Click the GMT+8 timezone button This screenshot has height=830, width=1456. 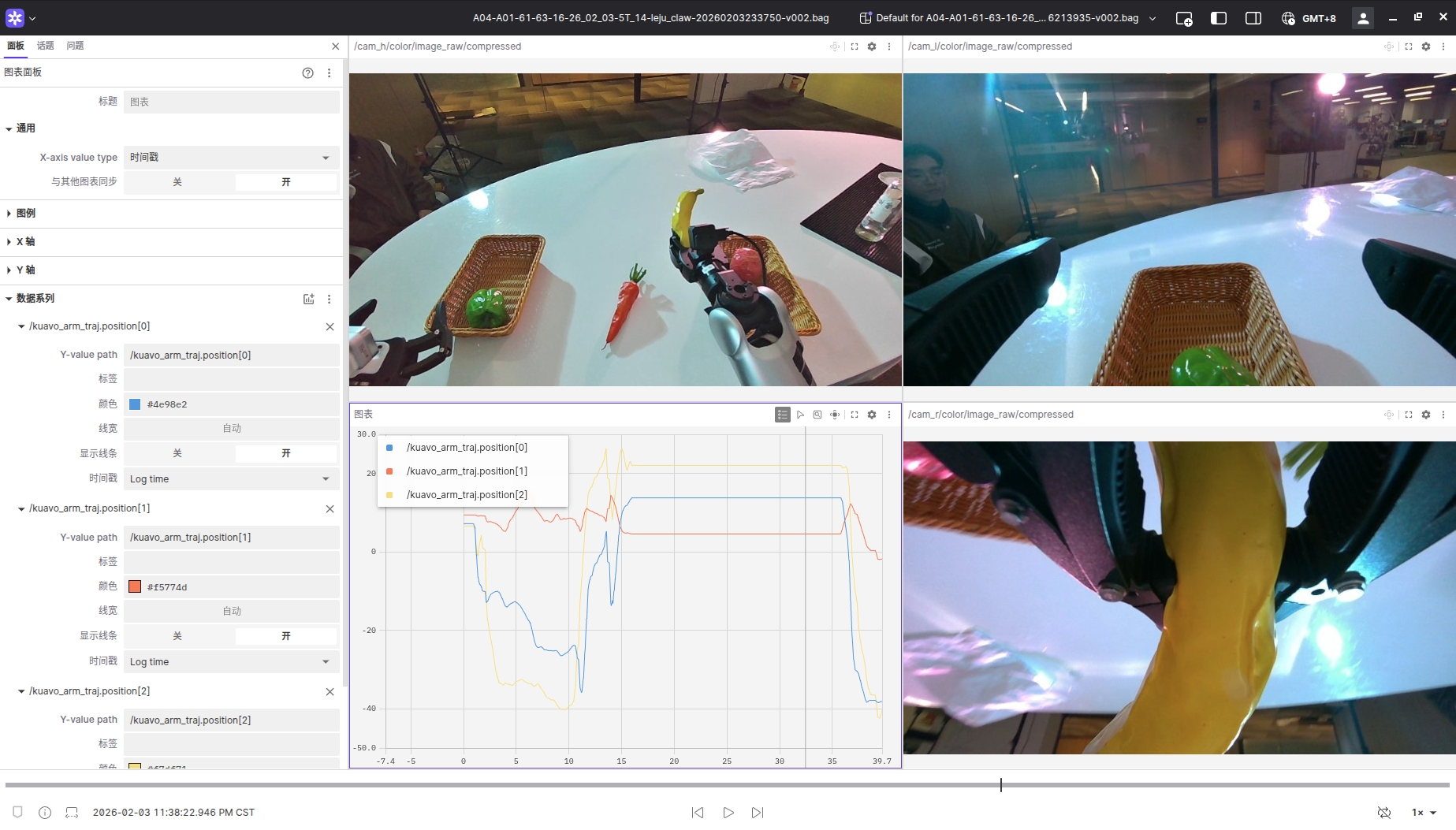1309,18
